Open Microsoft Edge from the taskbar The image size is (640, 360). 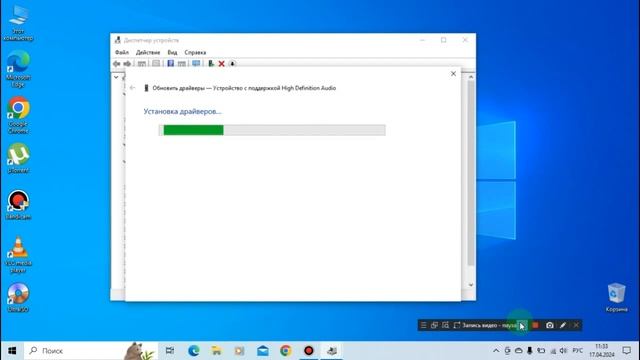click(194, 351)
